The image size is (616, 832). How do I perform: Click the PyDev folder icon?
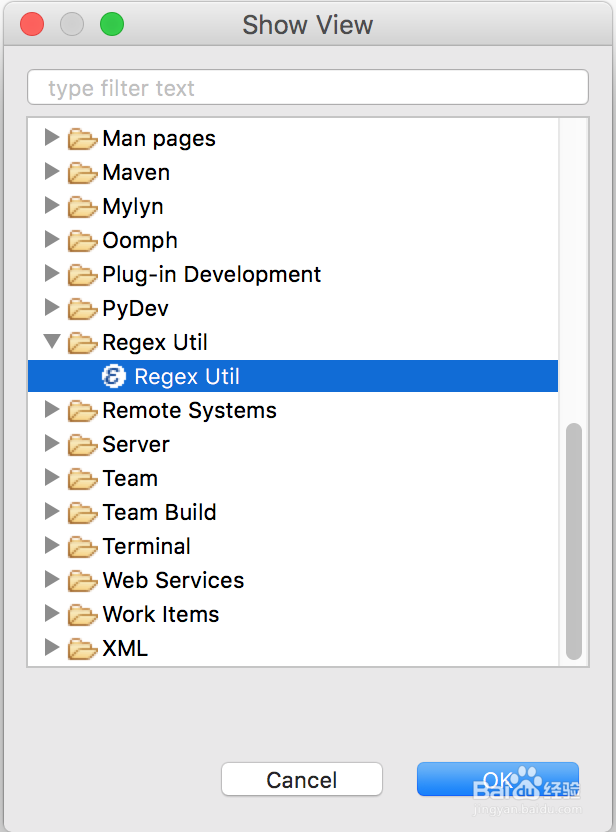coord(82,309)
